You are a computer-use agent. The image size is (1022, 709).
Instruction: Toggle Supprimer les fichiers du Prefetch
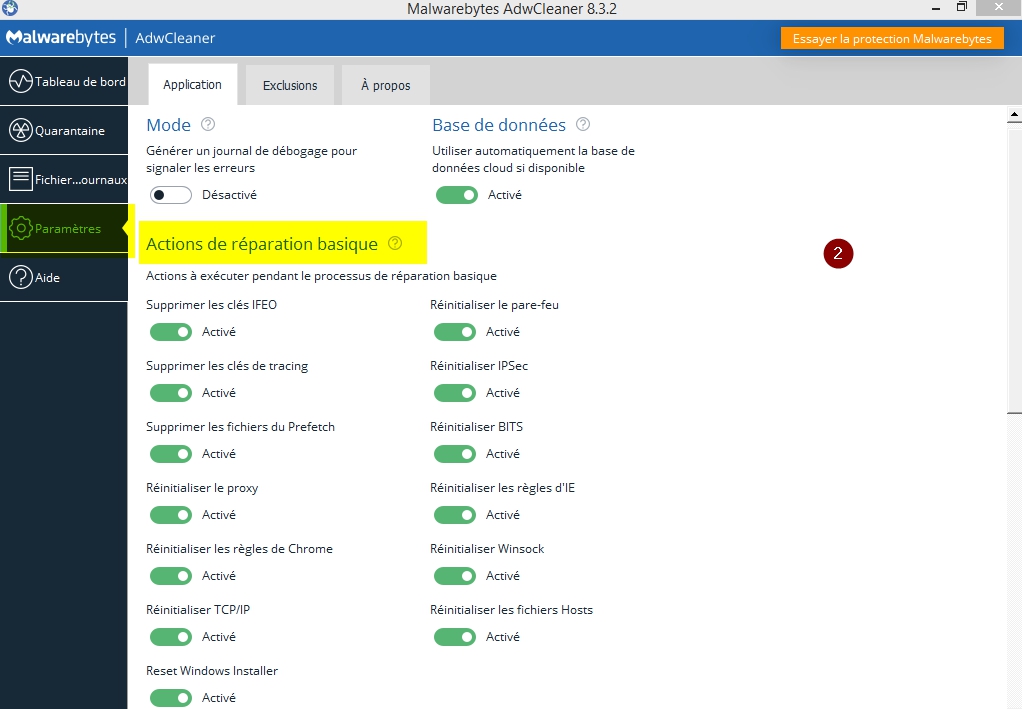point(171,454)
